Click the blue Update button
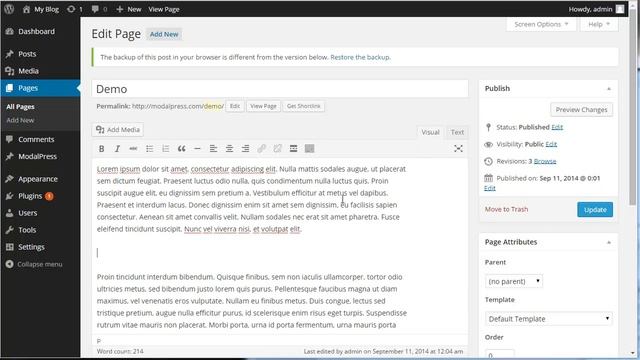640x360 pixels. point(595,210)
